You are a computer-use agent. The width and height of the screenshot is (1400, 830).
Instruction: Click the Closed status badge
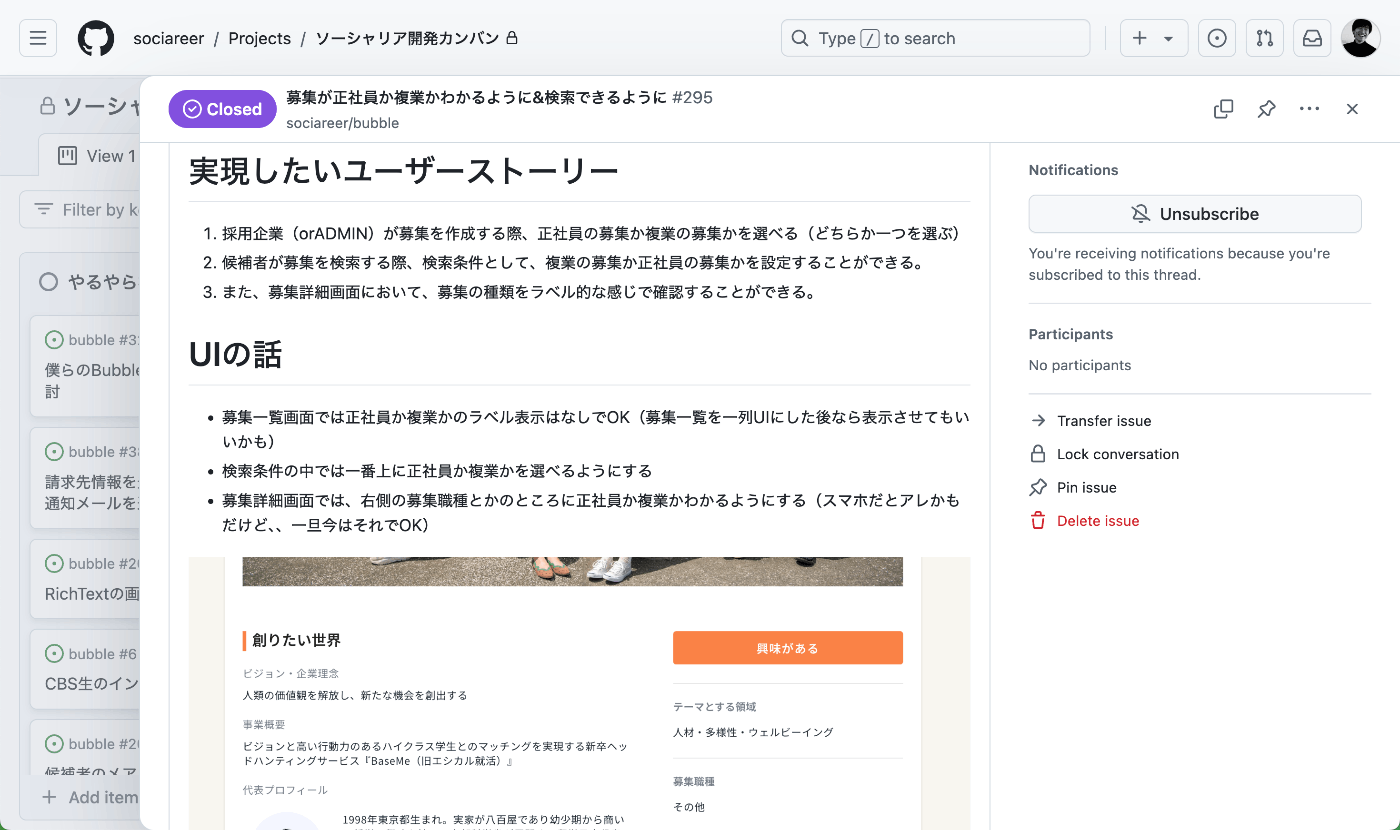222,109
